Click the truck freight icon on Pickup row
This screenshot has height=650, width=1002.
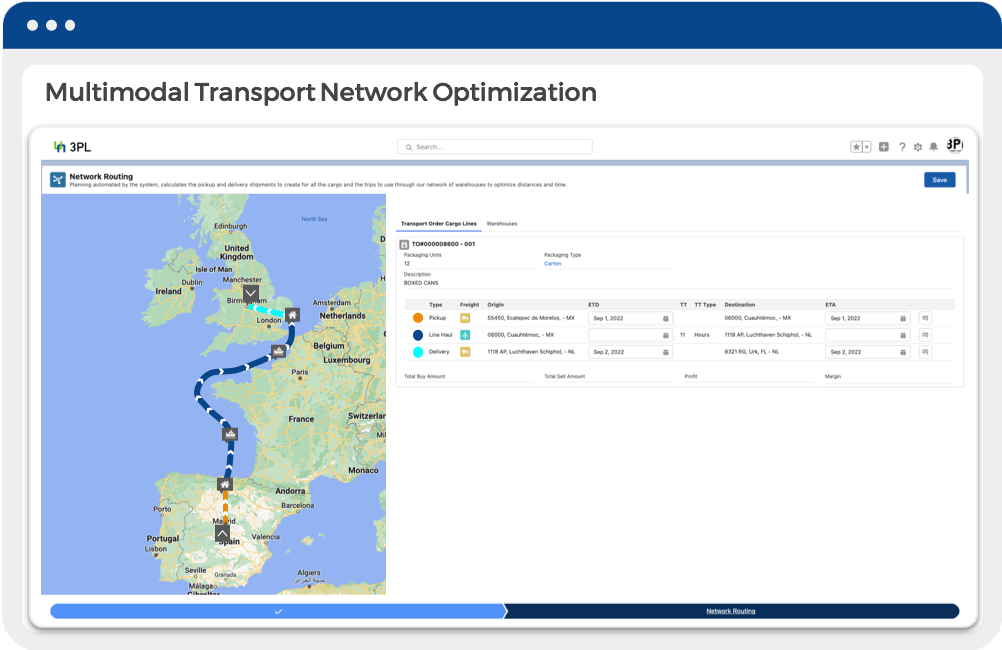(464, 318)
